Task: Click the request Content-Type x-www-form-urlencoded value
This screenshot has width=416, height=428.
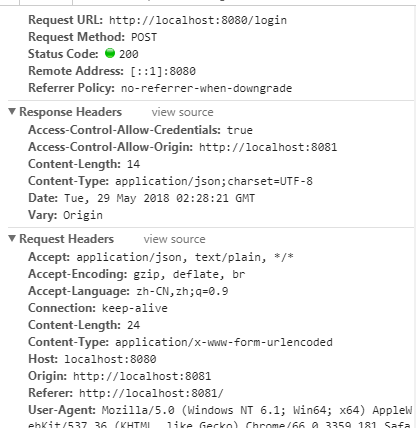Action: pyautogui.click(x=224, y=342)
